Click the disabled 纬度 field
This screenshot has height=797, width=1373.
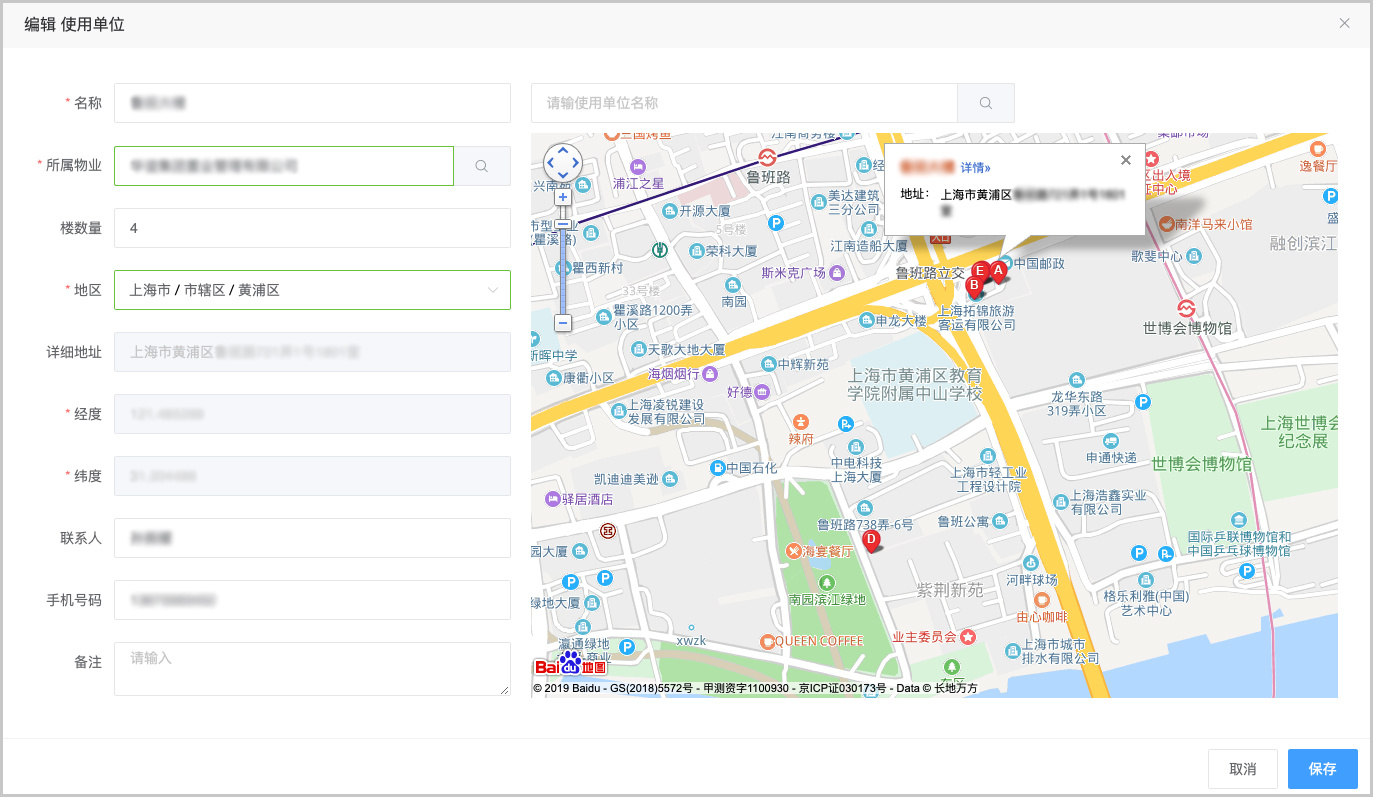point(312,476)
